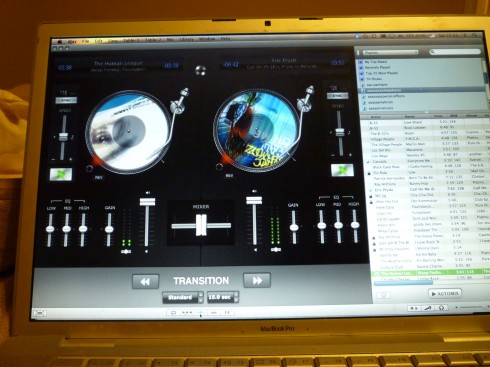Viewport: 490px width, 367px height.
Task: Click the right deck play button with green icon
Action: coord(342,170)
